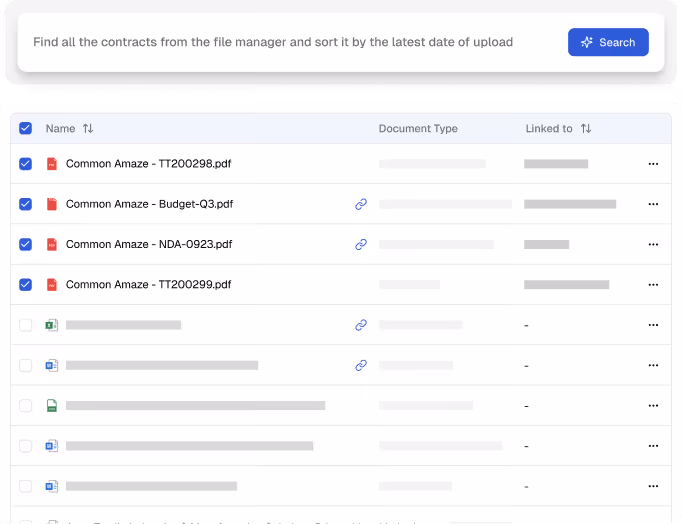Image resolution: width=682 pixels, height=524 pixels.
Task: Open file Common Amaze - NDA-0923.pdf
Action: (149, 244)
